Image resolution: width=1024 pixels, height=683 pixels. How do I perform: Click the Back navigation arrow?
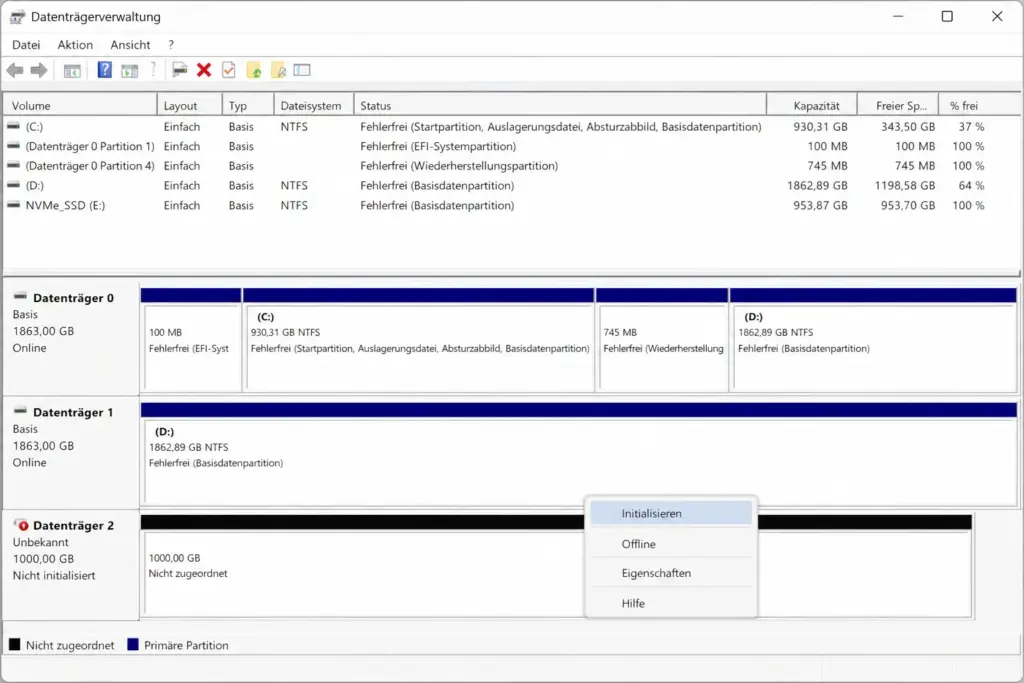15,69
